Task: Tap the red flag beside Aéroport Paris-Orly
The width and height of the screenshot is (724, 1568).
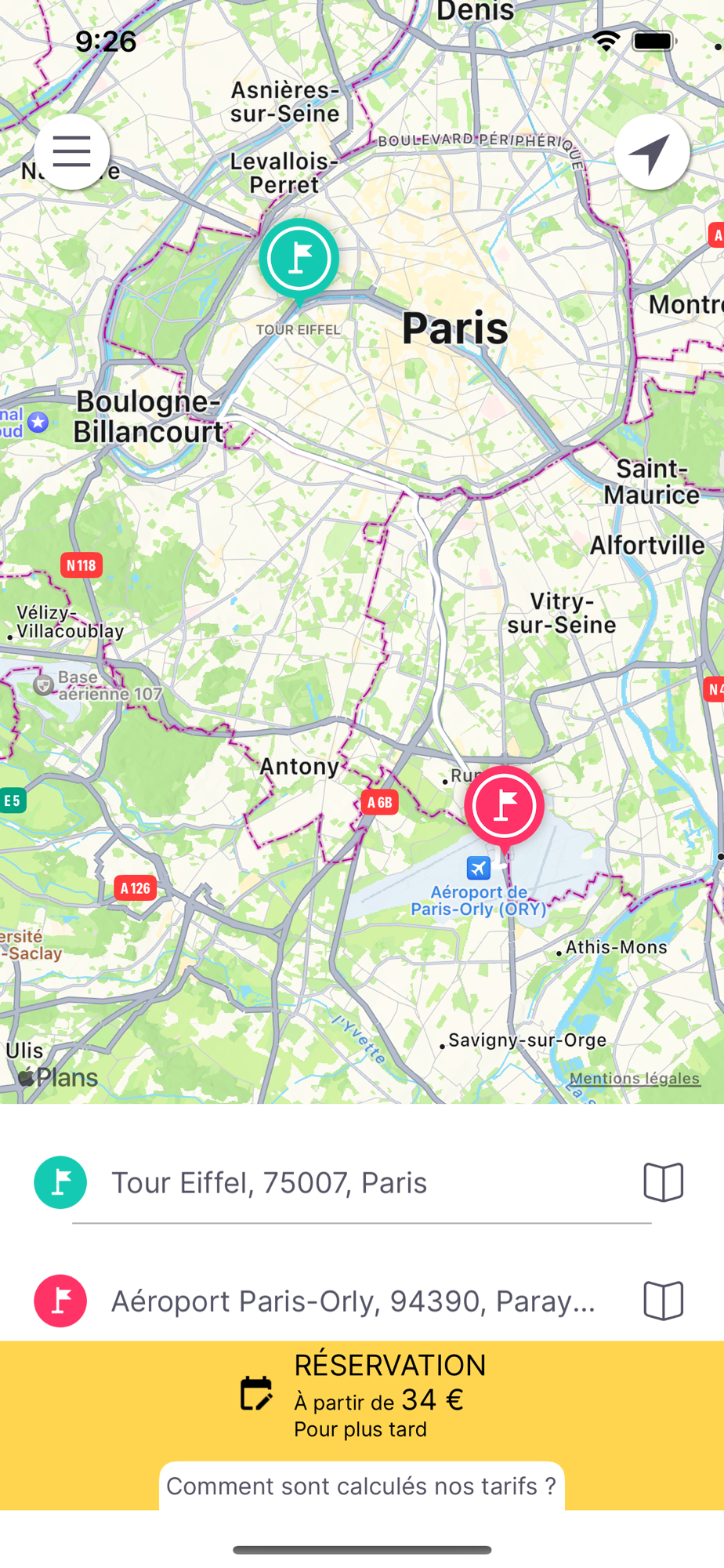Action: coord(60,1301)
